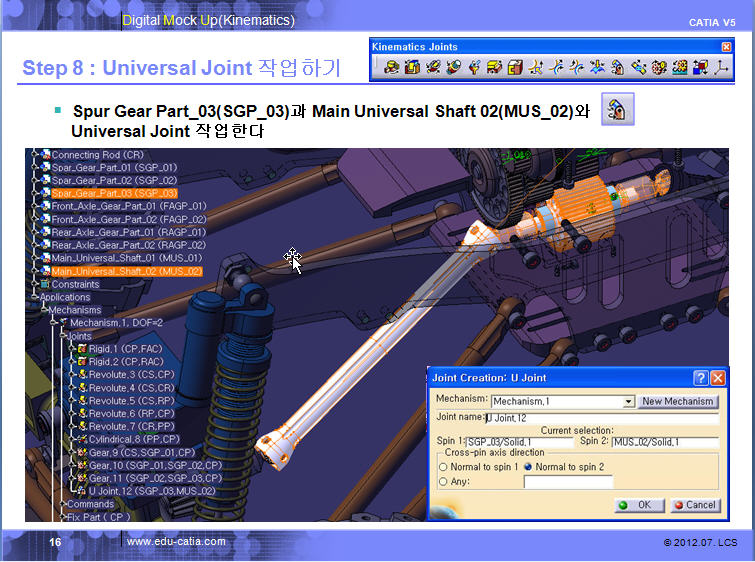
Task: Click the help question mark in Joint Creation dialog
Action: coord(701,378)
